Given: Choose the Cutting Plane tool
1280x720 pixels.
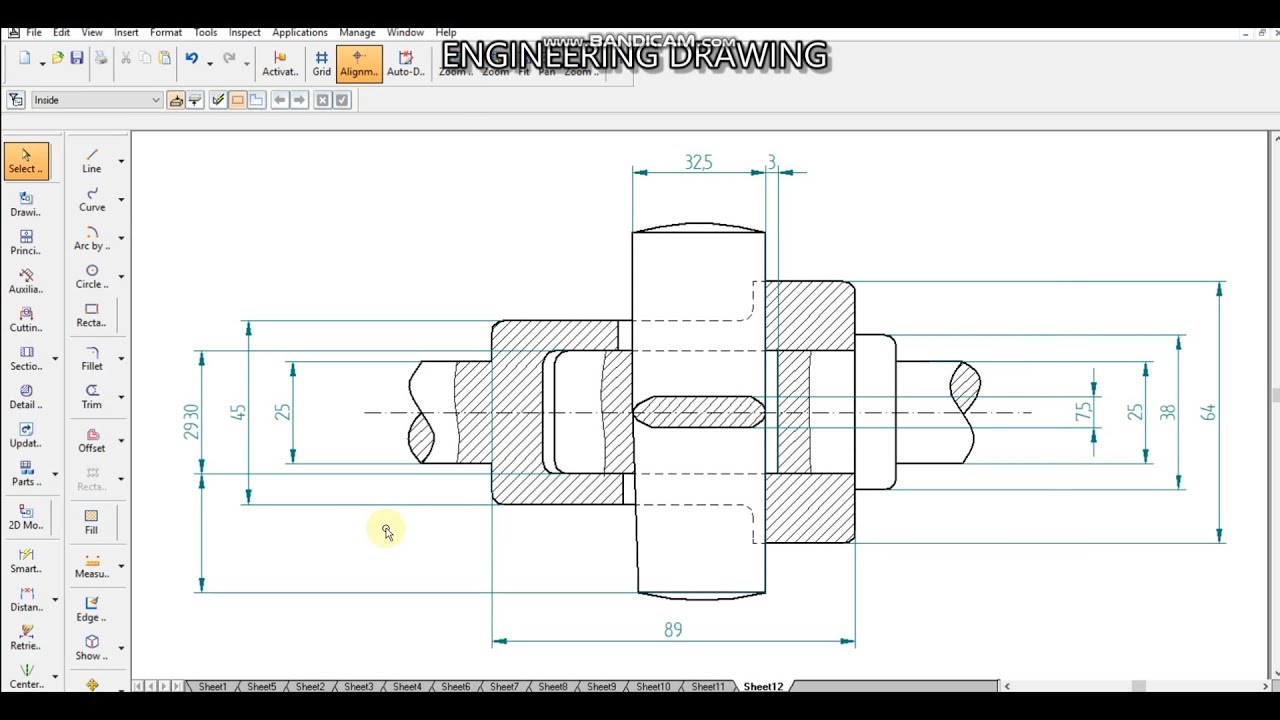Looking at the screenshot, I should [x=26, y=320].
